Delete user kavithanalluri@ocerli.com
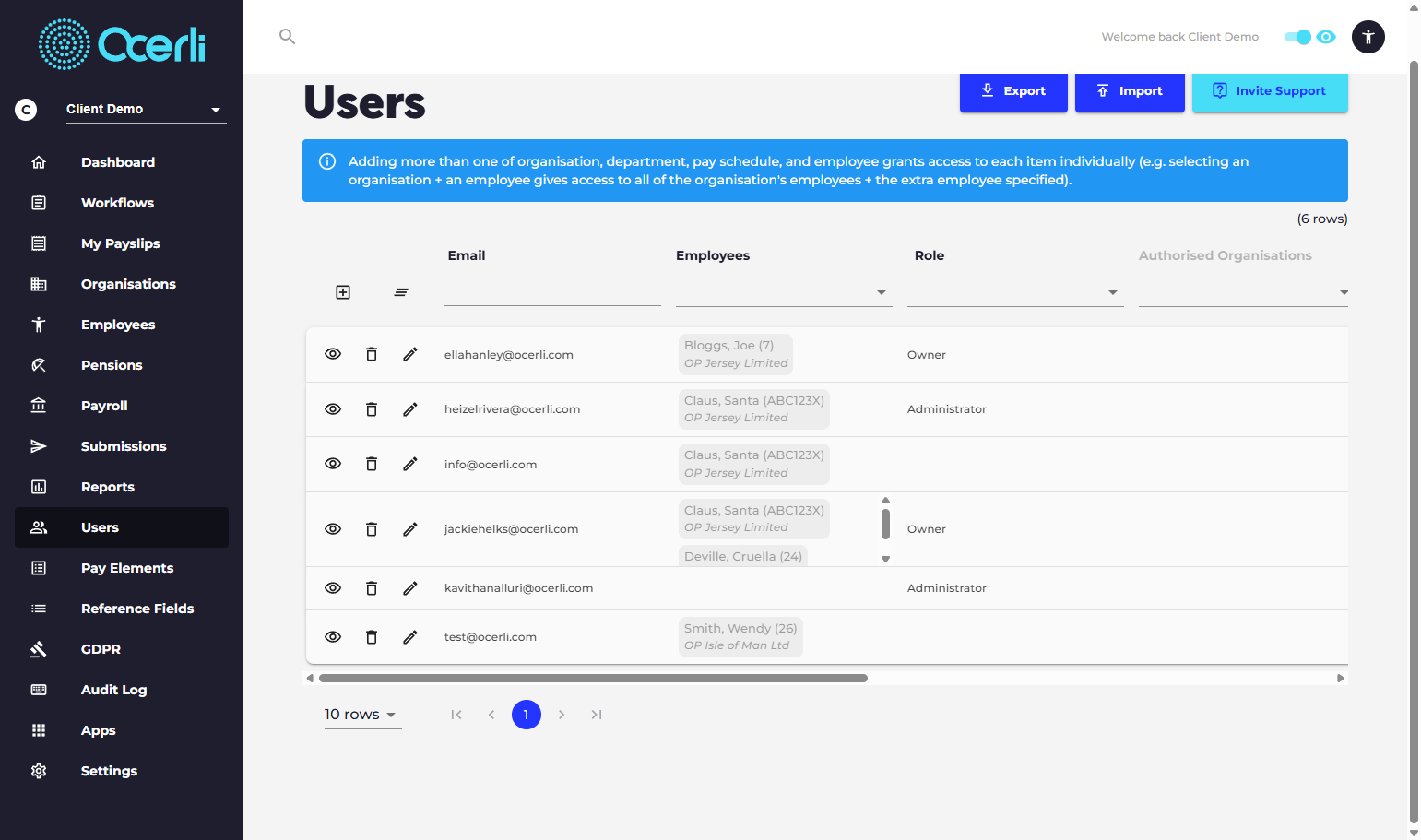 point(372,588)
